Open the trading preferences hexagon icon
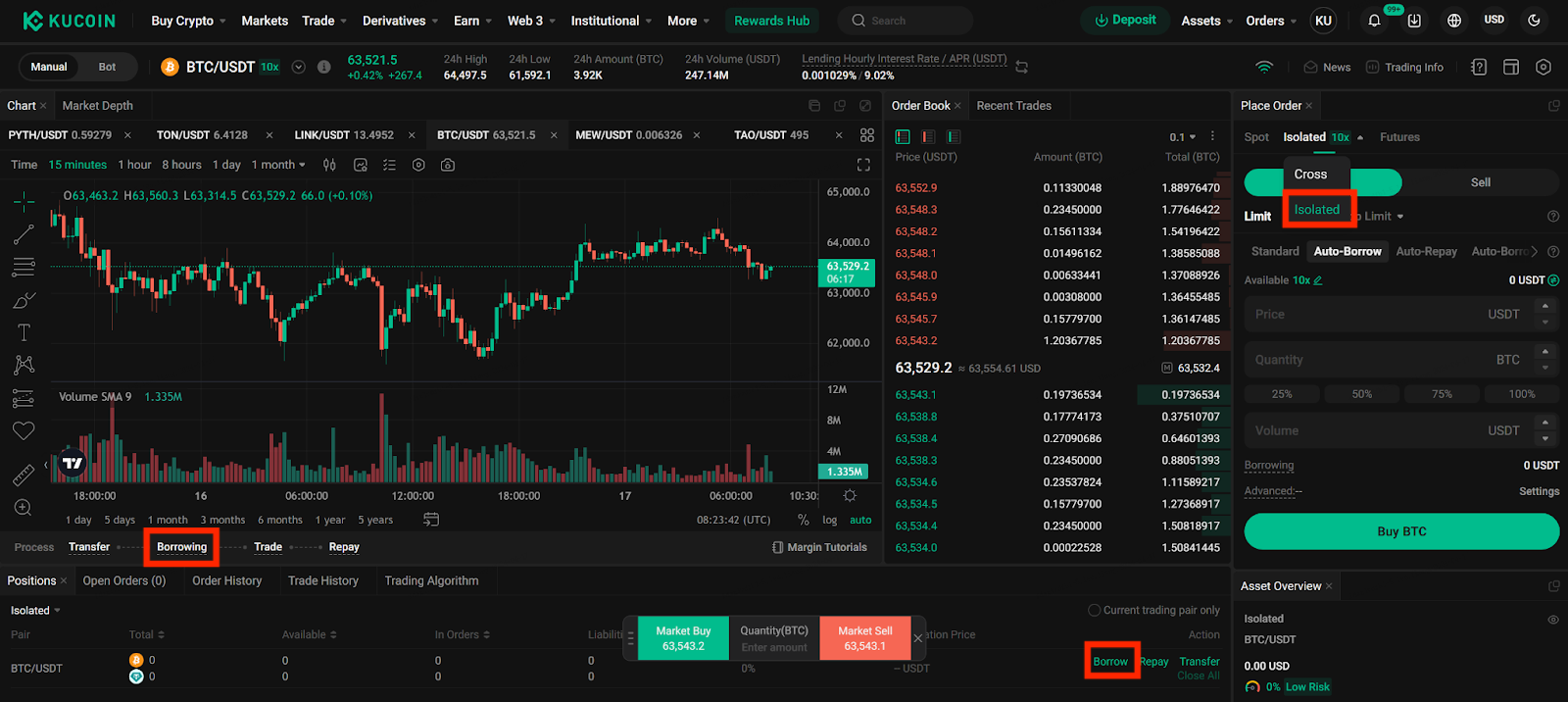 (1543, 67)
